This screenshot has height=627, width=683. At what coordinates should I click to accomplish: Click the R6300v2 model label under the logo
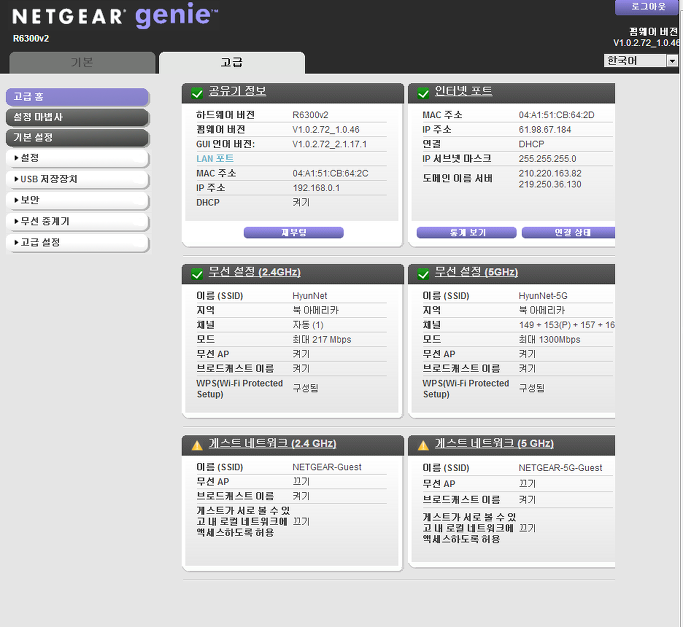pos(31,39)
